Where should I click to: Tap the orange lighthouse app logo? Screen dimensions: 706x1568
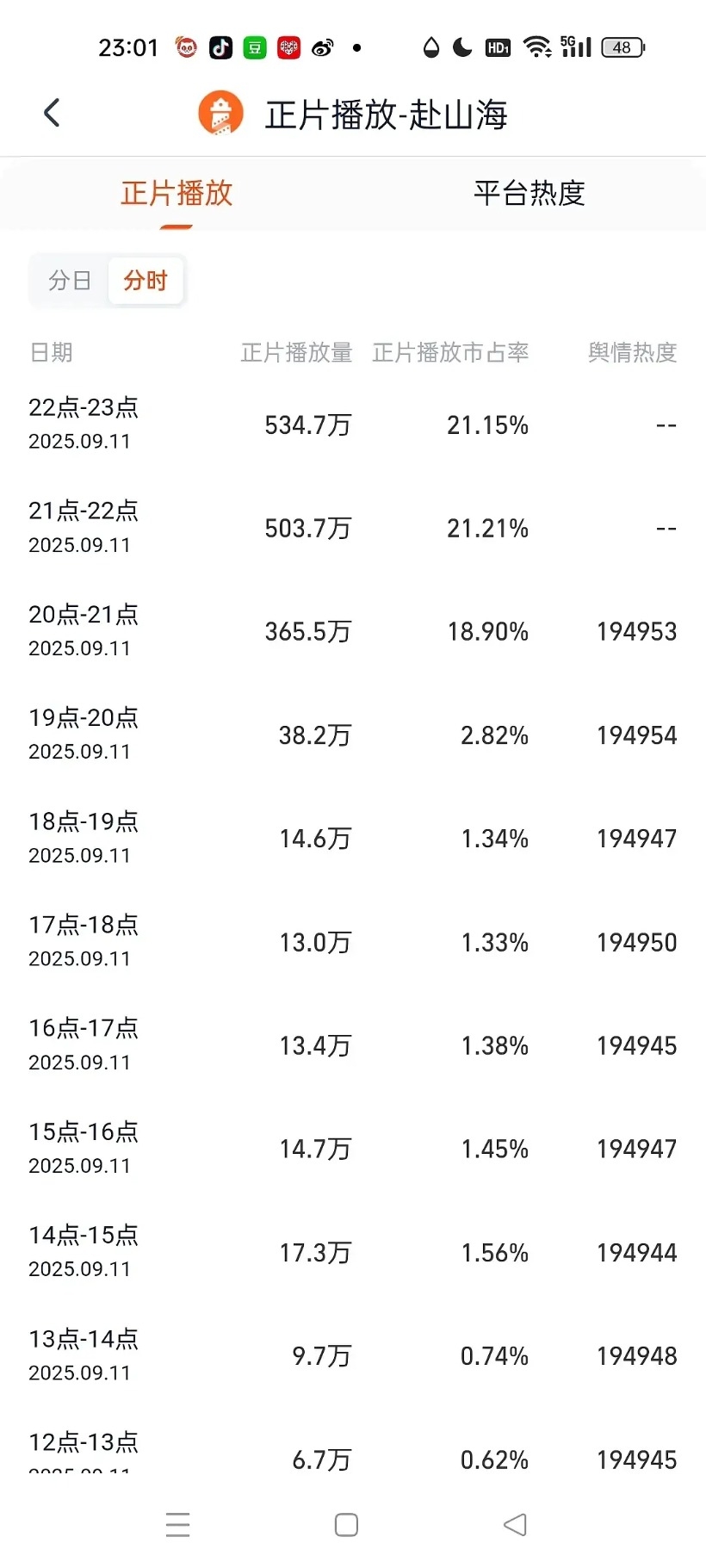tap(220, 114)
